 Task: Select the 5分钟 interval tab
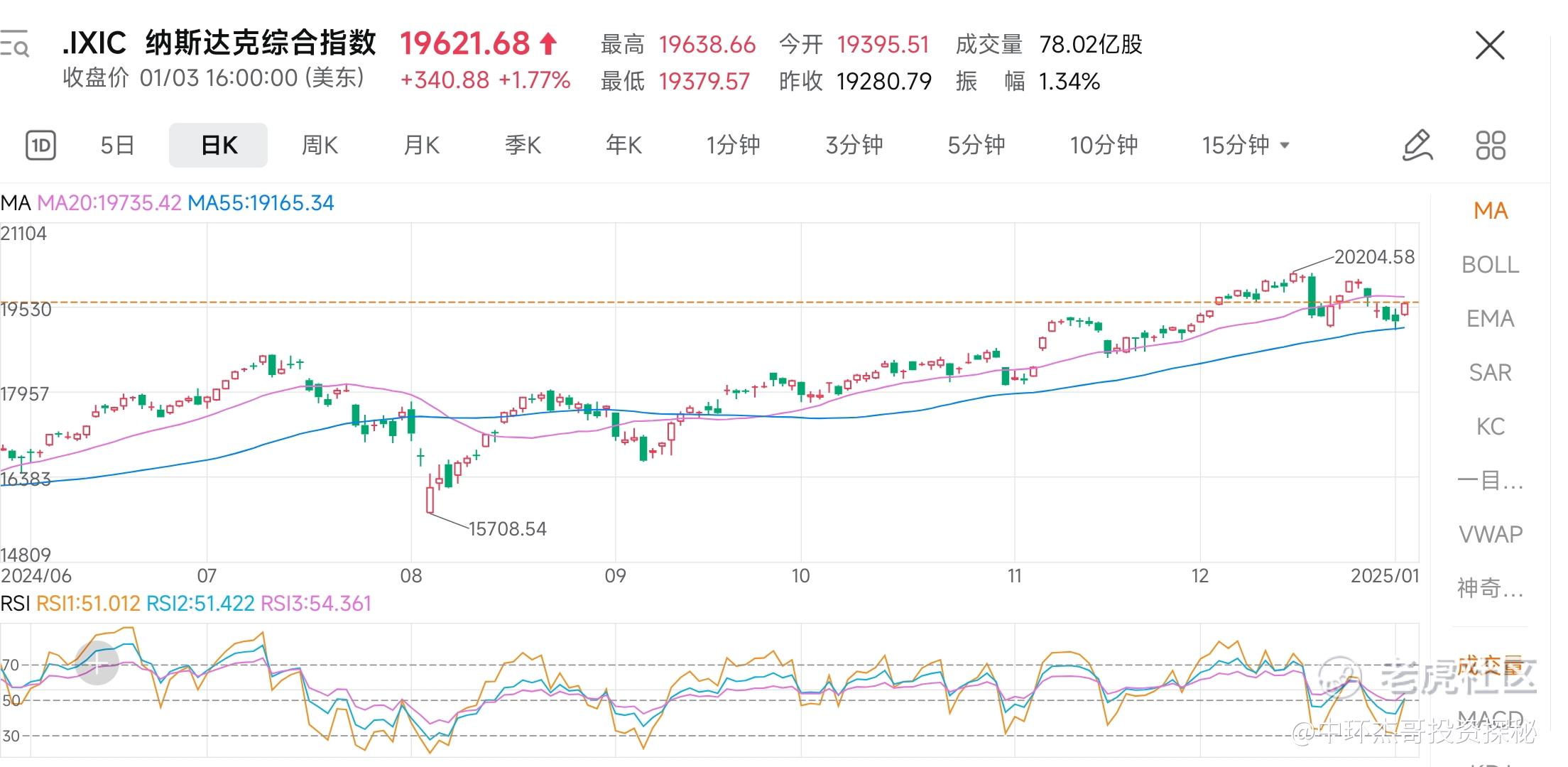pyautogui.click(x=976, y=145)
